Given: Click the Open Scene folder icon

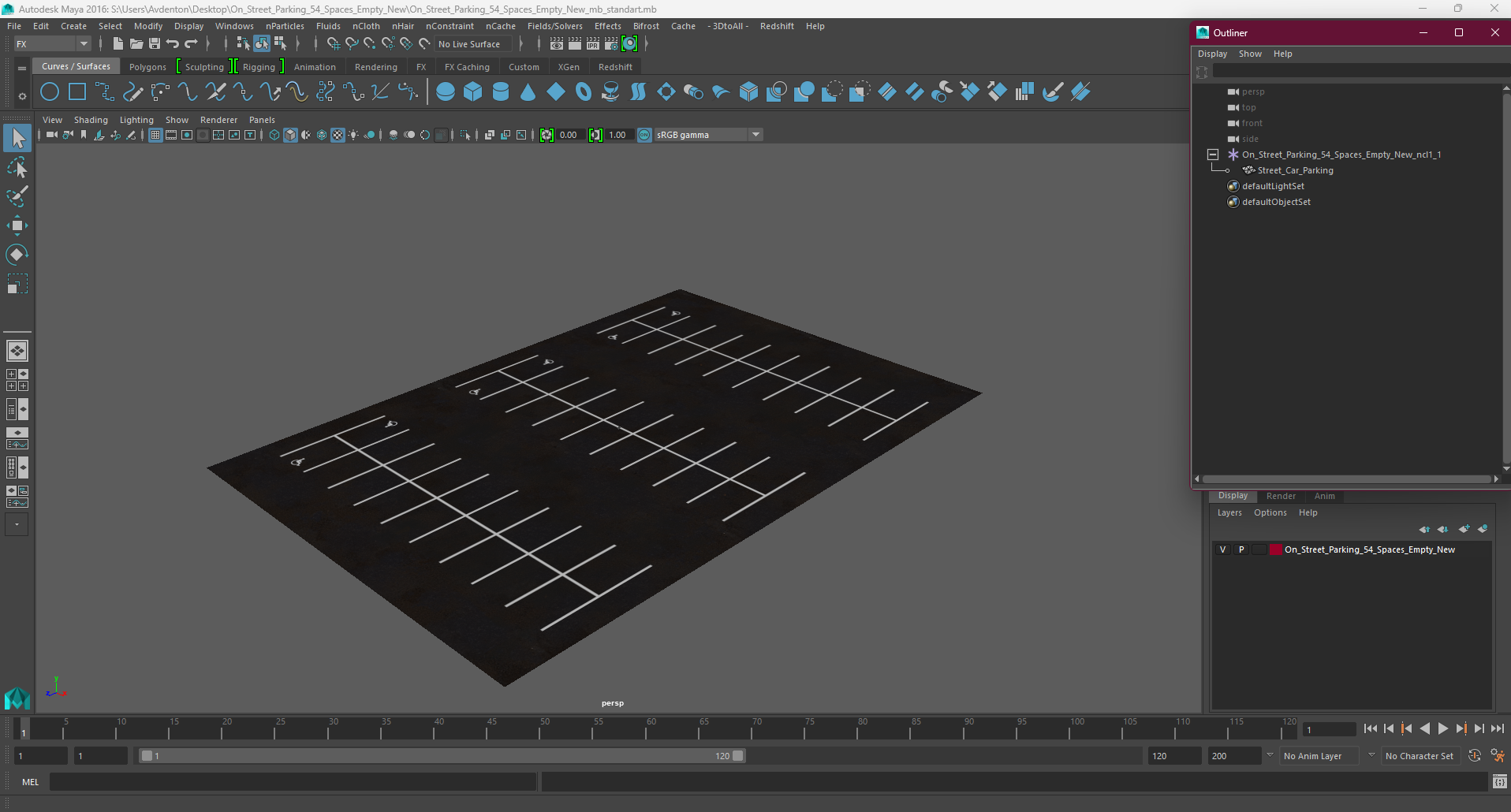Looking at the screenshot, I should point(136,44).
